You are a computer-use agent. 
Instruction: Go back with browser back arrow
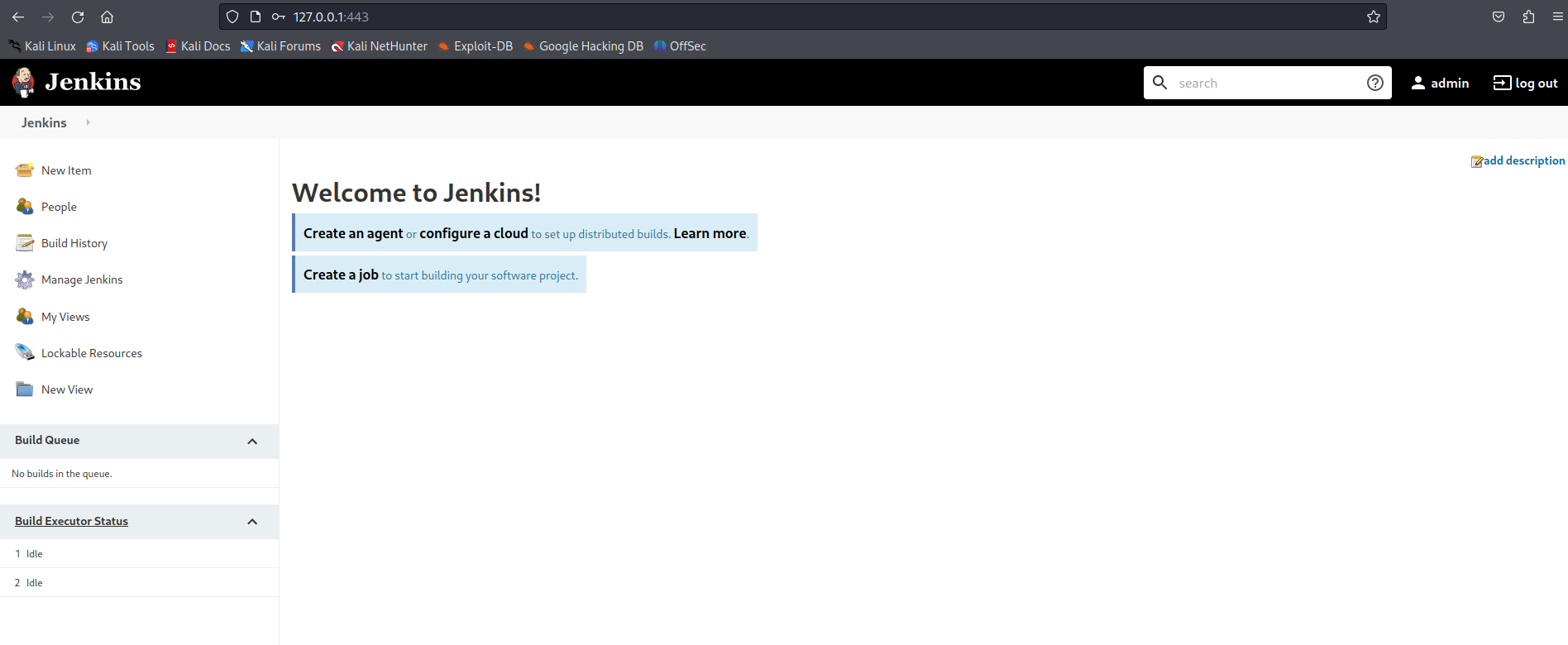point(18,17)
